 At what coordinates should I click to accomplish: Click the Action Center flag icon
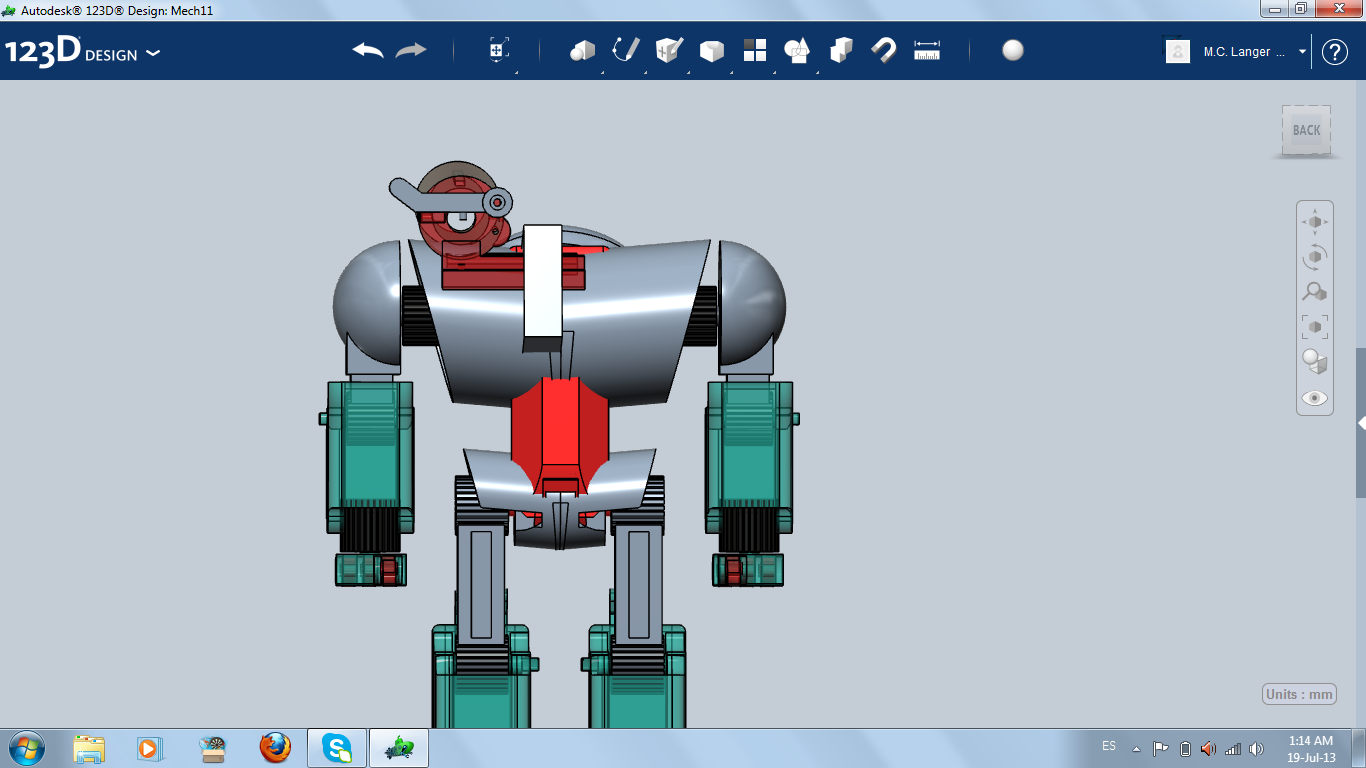click(1161, 748)
